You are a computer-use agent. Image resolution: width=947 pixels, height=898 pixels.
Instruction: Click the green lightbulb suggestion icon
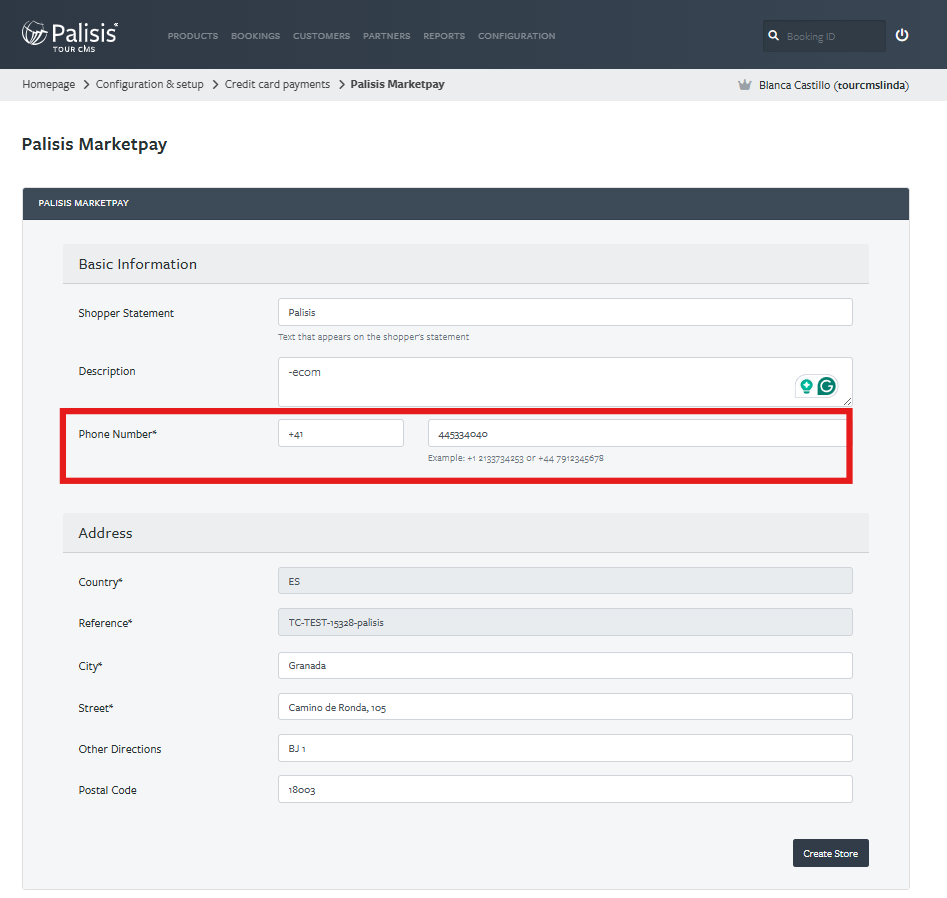806,385
